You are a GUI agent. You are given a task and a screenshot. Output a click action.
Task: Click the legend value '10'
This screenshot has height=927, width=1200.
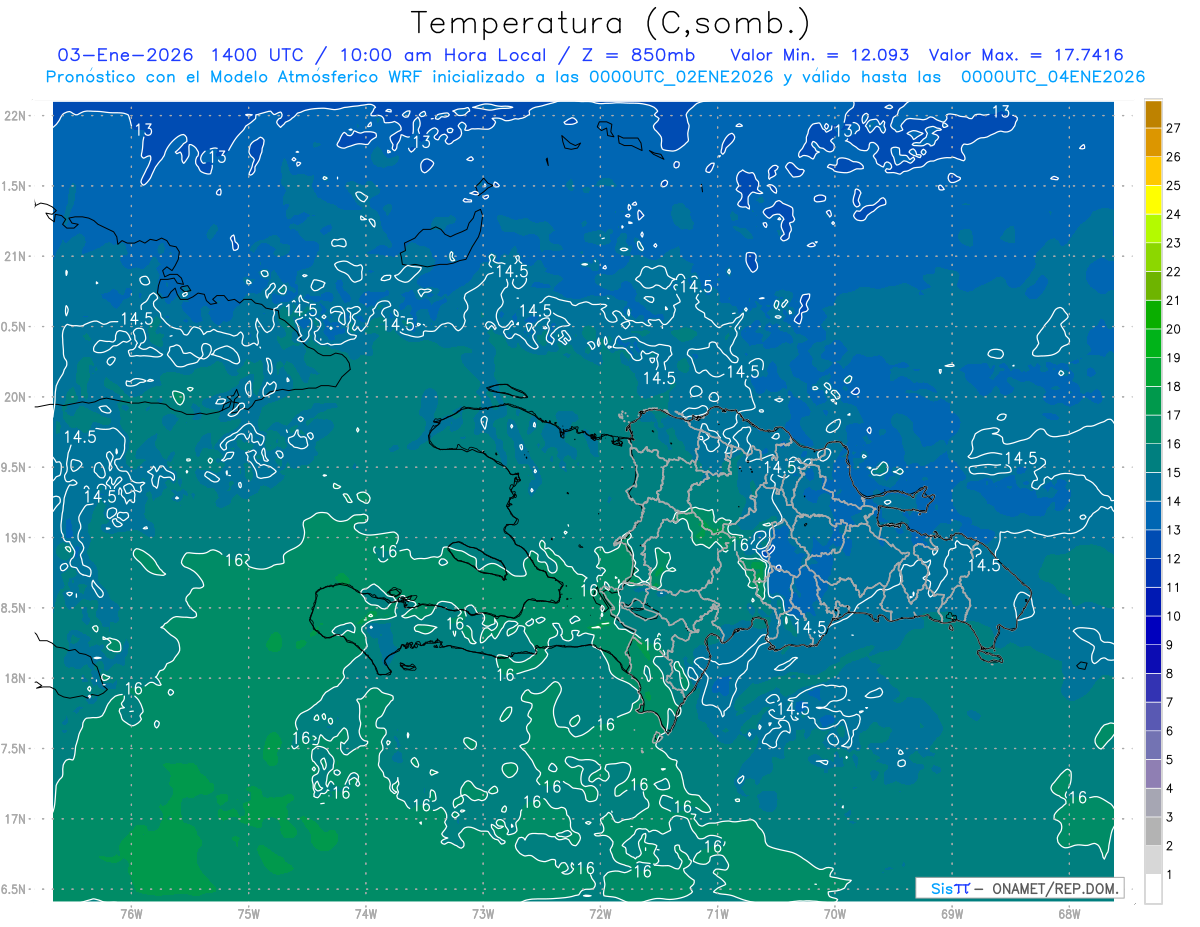[x=1173, y=616]
